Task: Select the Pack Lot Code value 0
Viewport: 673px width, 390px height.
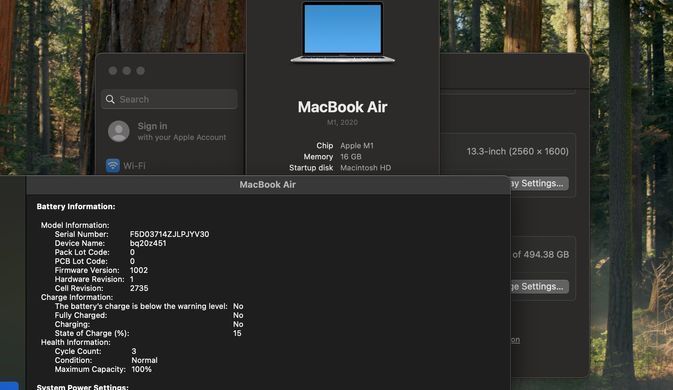Action: [x=132, y=252]
